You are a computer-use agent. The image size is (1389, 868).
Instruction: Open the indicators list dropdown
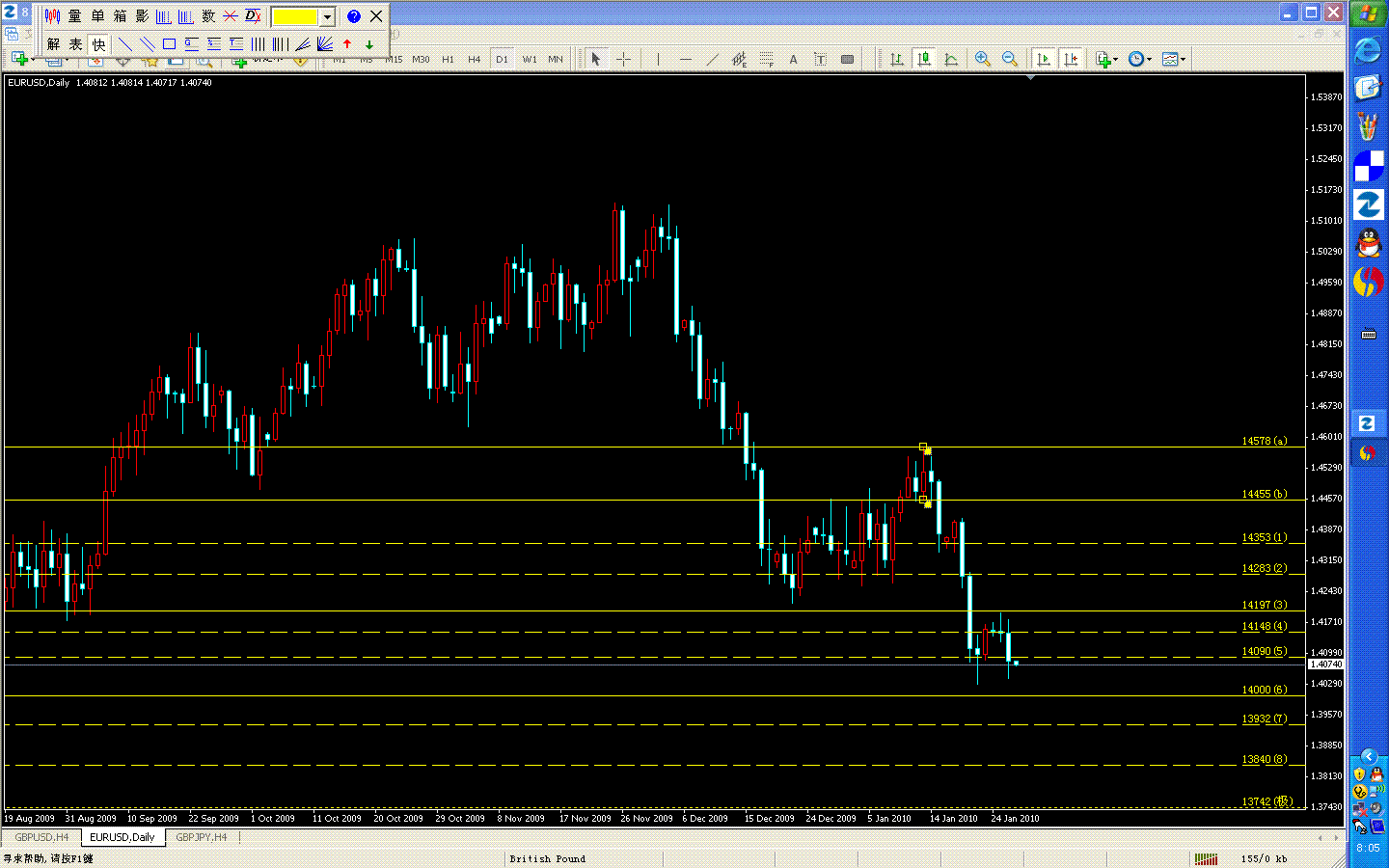click(x=1107, y=60)
